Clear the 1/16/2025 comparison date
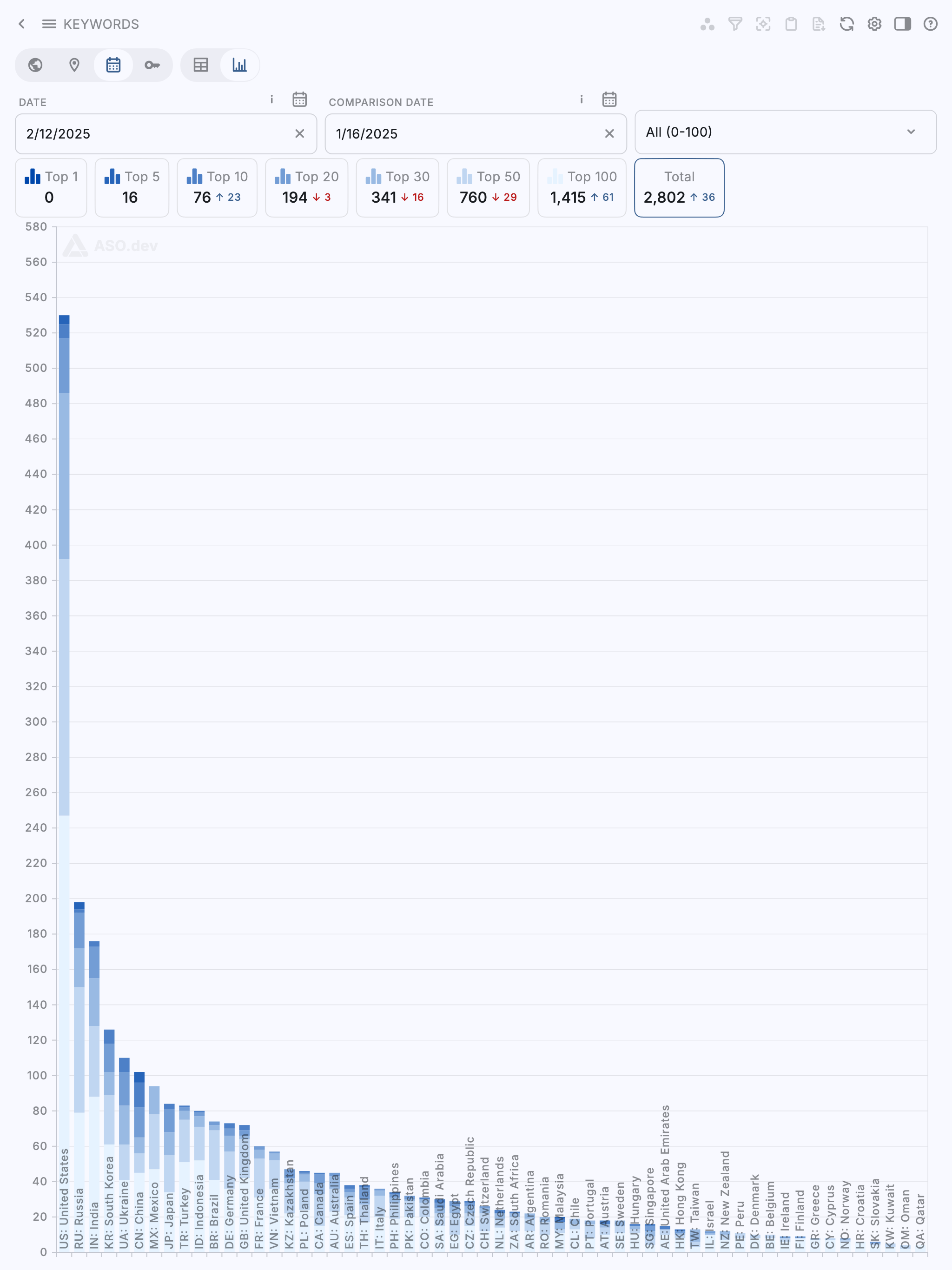Image resolution: width=952 pixels, height=1270 pixels. [x=608, y=134]
